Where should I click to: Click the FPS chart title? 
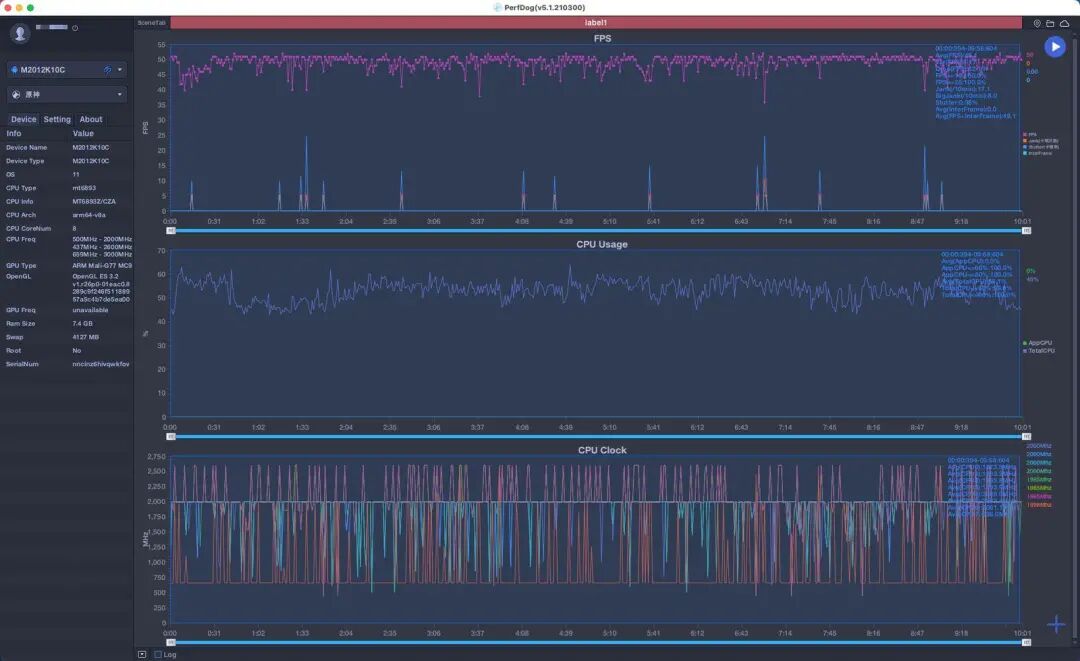[602, 39]
